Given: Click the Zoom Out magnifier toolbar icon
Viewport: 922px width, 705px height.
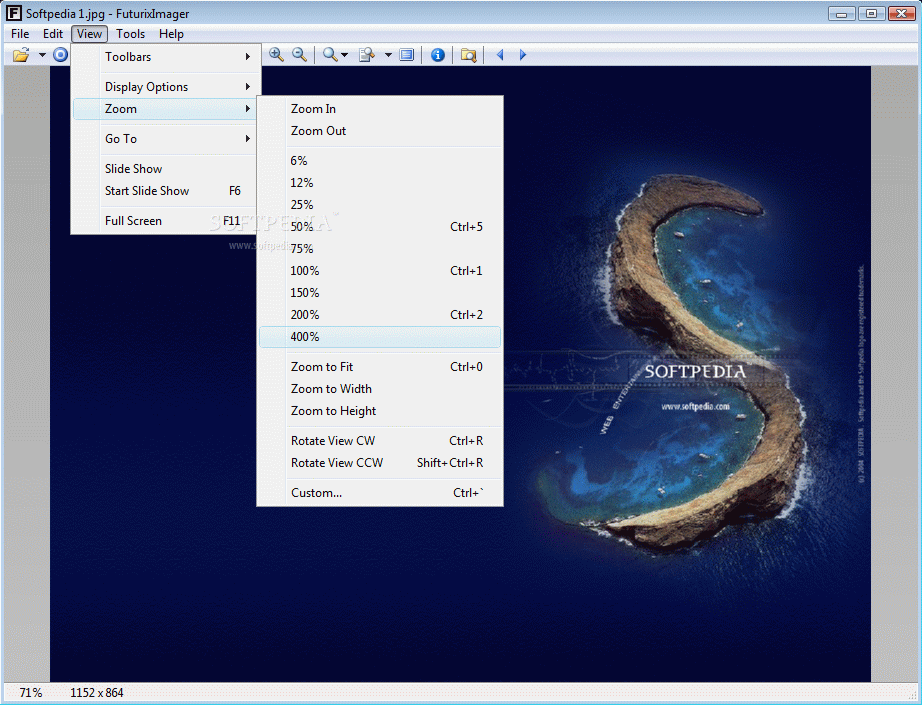Looking at the screenshot, I should click(x=299, y=55).
